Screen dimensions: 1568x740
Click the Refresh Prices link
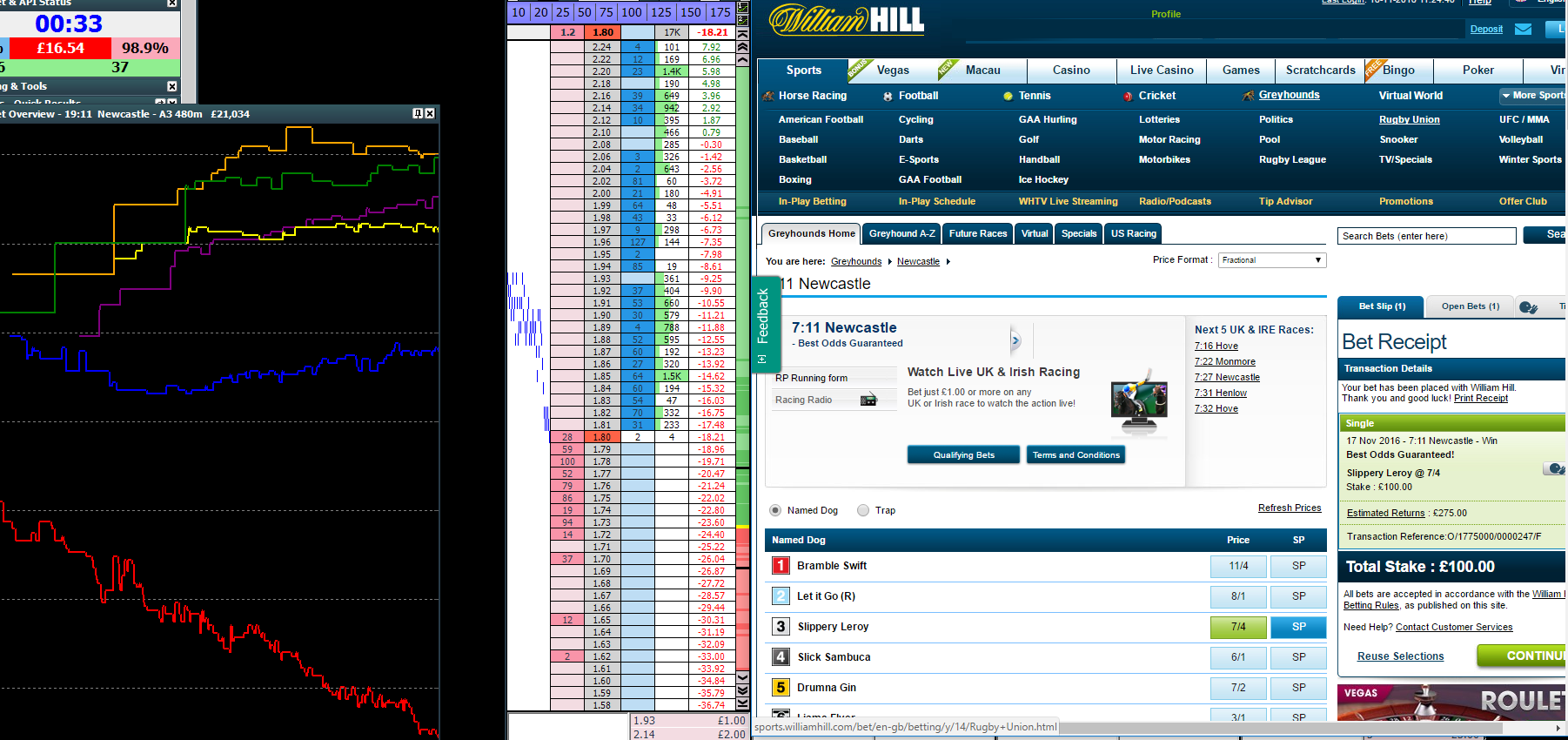click(x=1290, y=508)
